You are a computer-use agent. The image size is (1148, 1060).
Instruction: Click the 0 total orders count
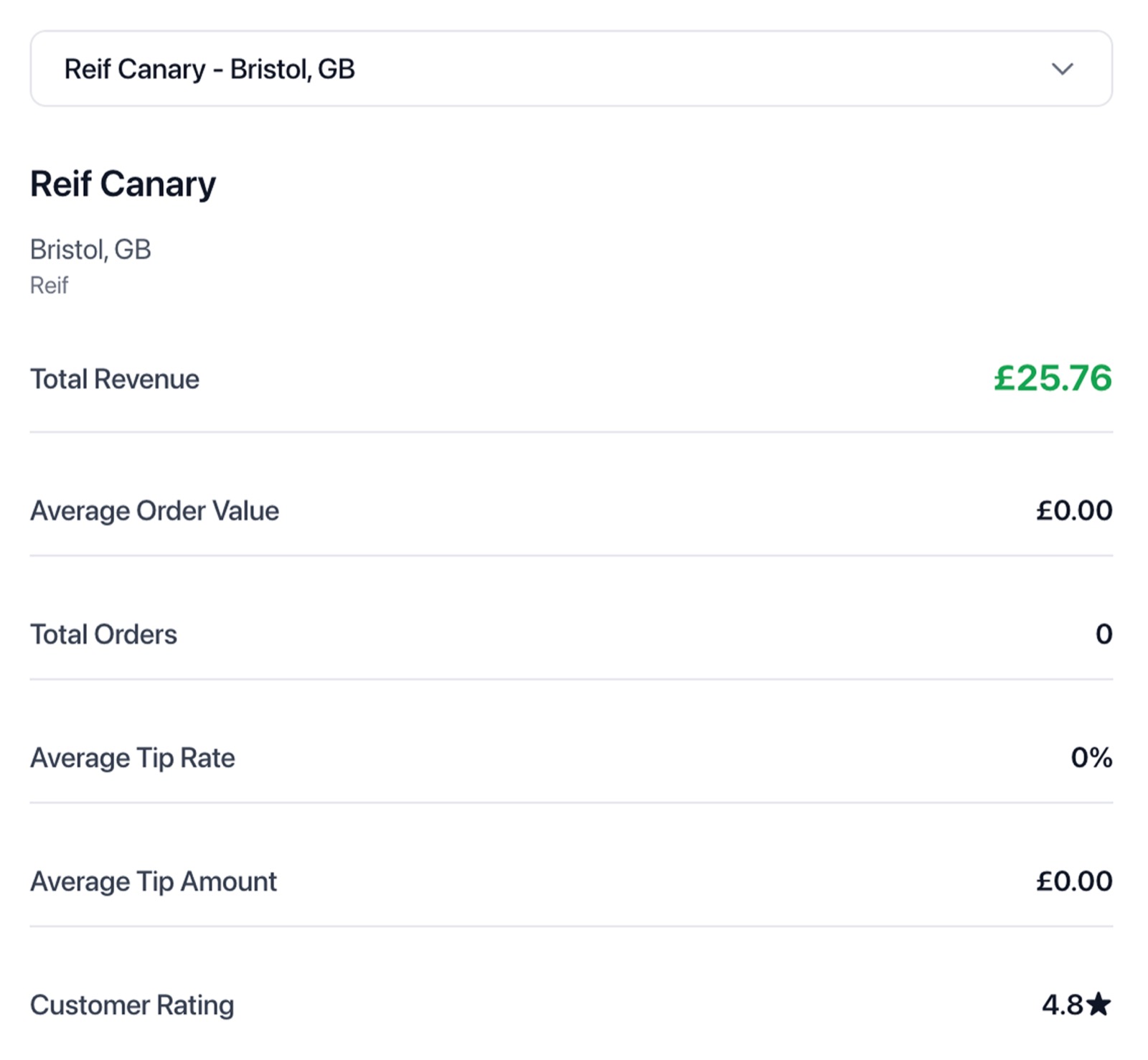tap(1104, 634)
